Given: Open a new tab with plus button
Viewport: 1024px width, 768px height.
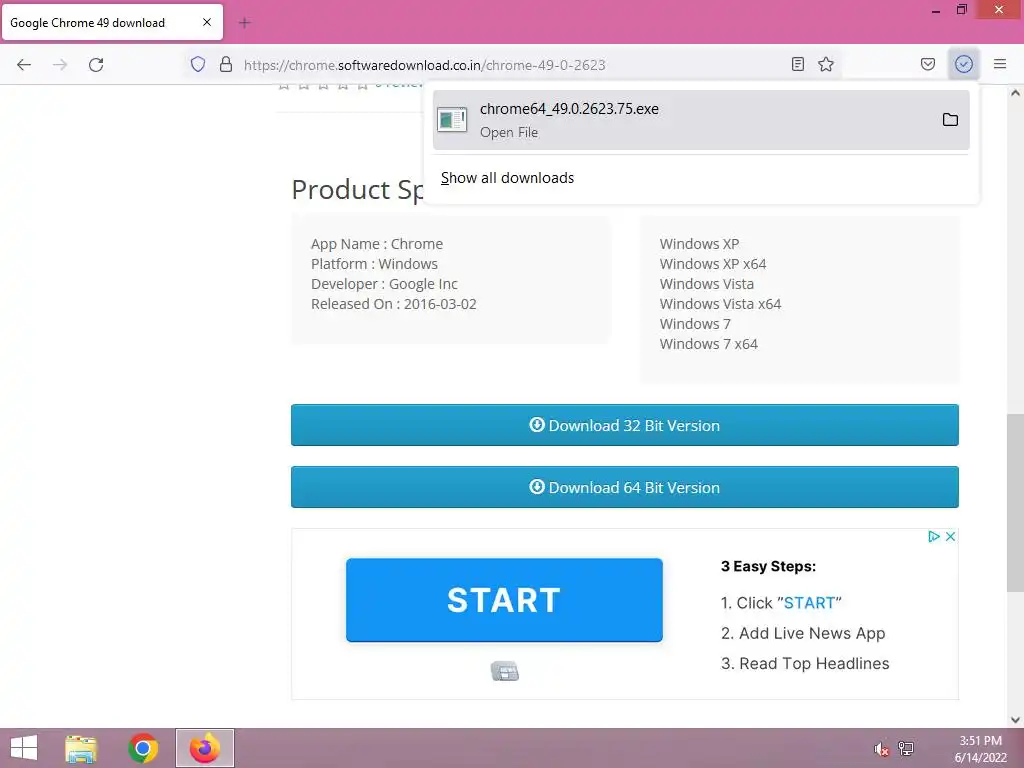Looking at the screenshot, I should 244,23.
